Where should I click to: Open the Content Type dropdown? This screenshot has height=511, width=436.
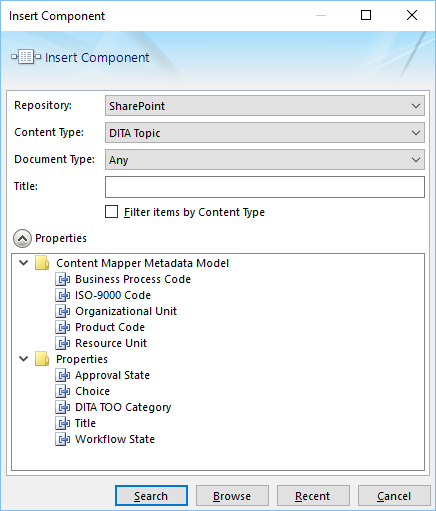coord(265,133)
